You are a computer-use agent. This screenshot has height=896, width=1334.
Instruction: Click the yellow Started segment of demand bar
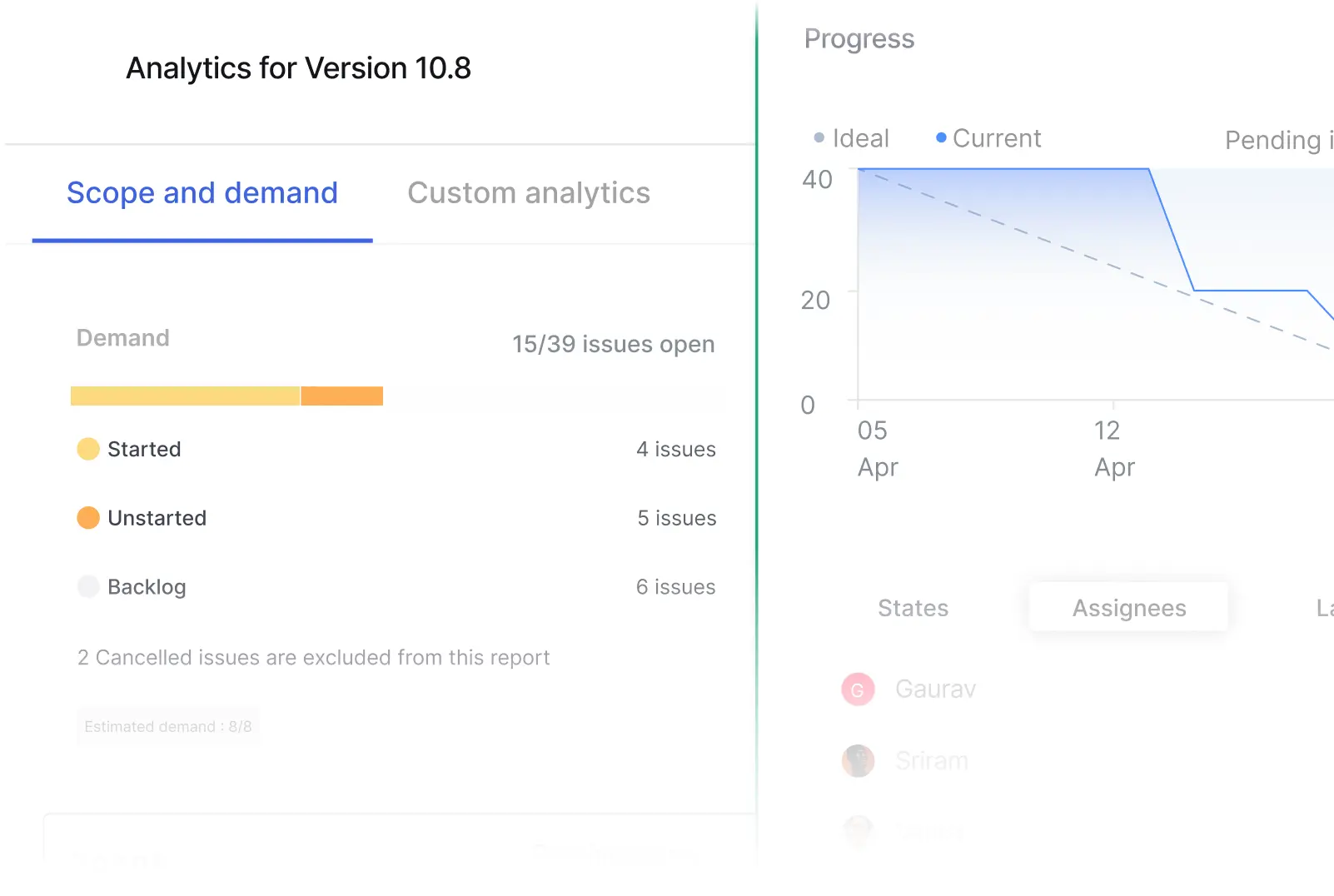[x=185, y=396]
